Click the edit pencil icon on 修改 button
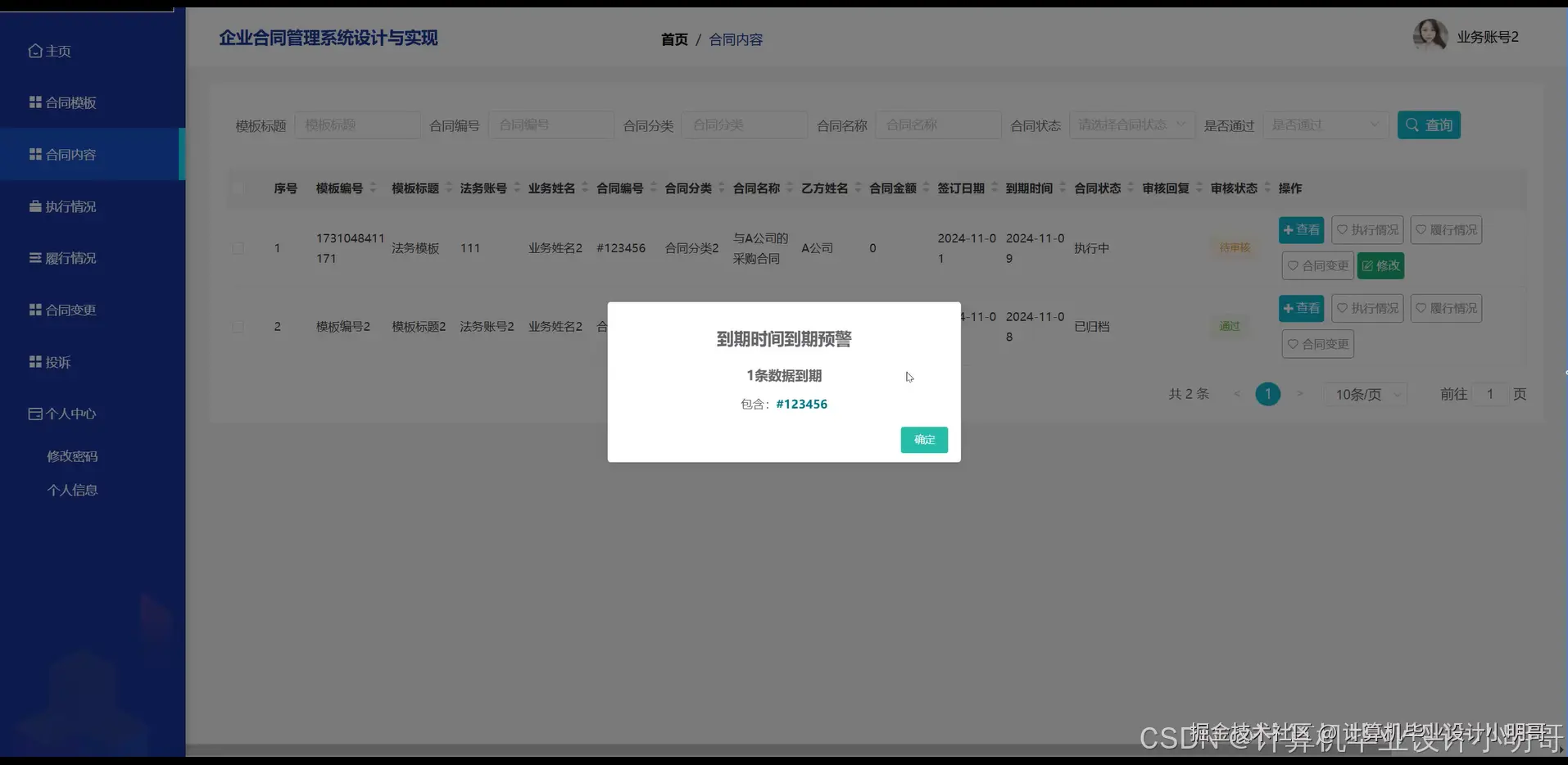The image size is (1568, 765). (1369, 265)
